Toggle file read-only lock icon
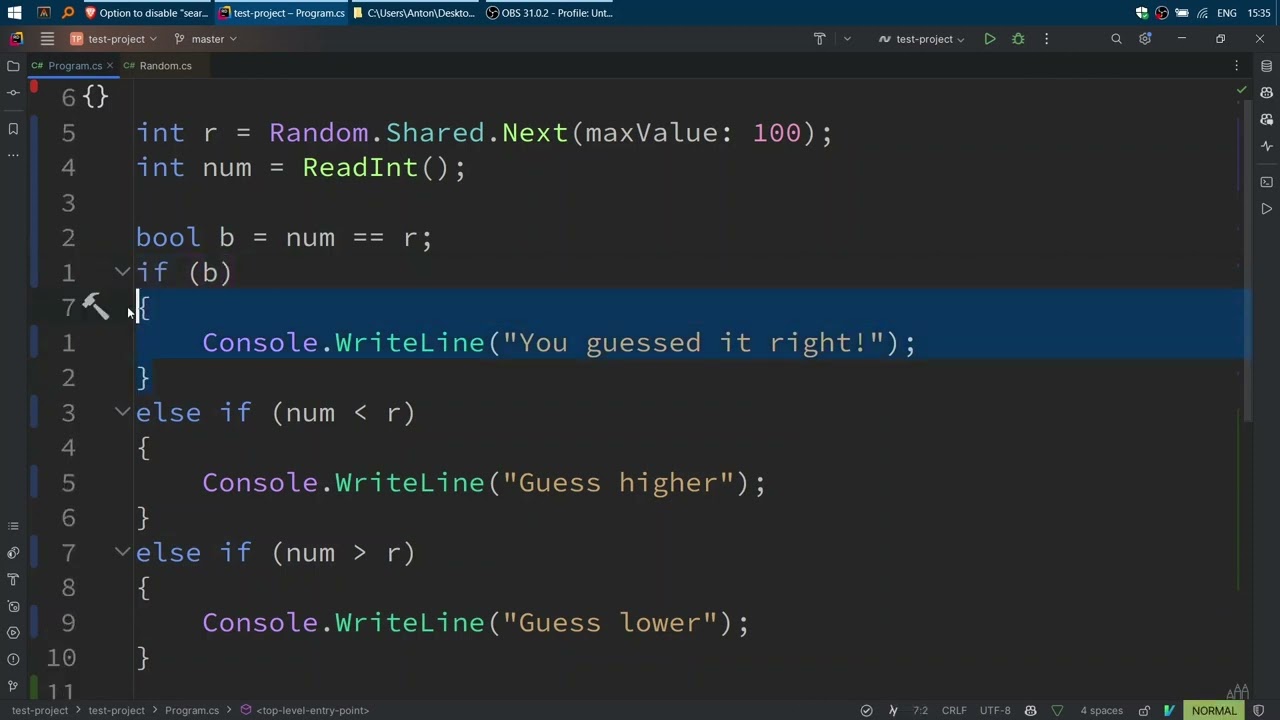Image resolution: width=1280 pixels, height=720 pixels. pyautogui.click(x=1145, y=710)
